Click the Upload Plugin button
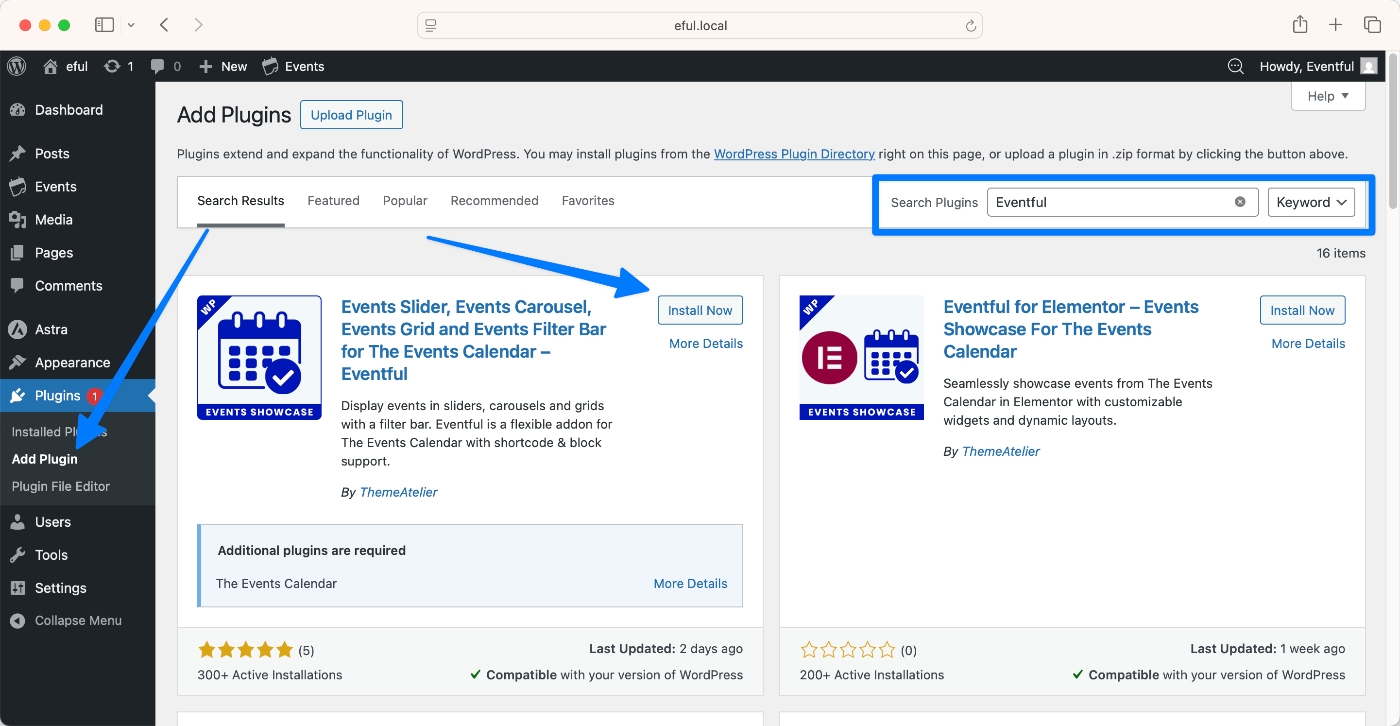The height and width of the screenshot is (726, 1400). [352, 115]
